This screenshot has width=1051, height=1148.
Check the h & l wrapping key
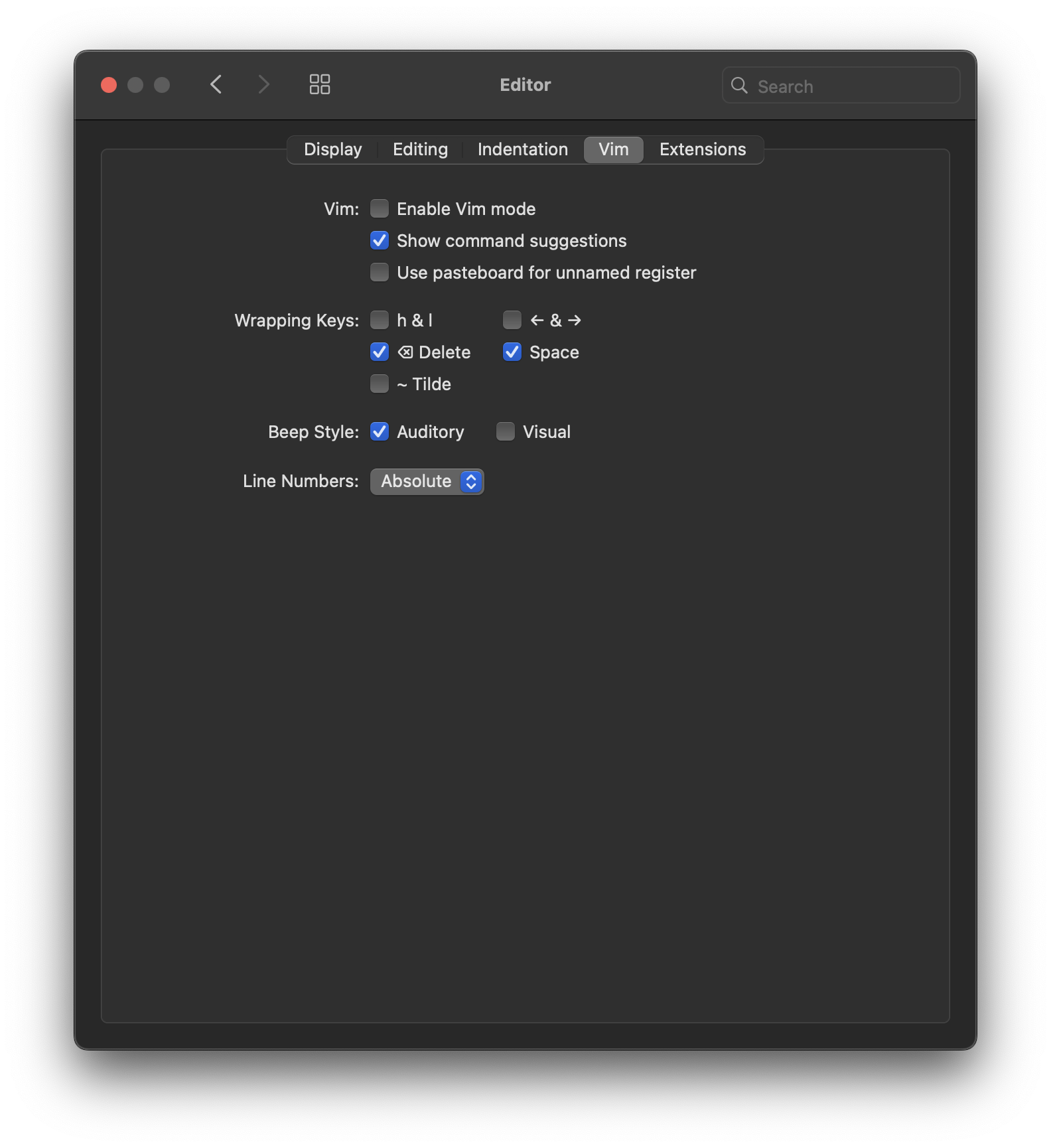(380, 320)
